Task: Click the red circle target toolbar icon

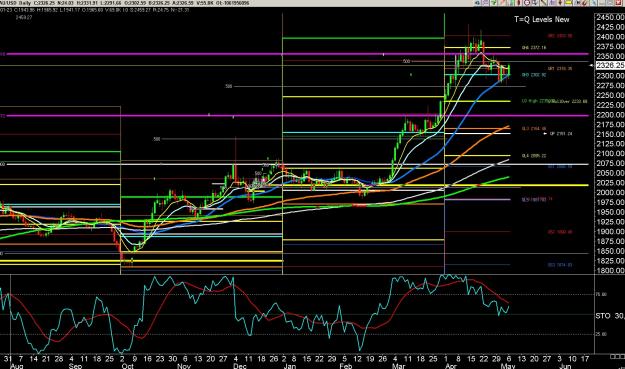Action: pyautogui.click(x=527, y=2)
